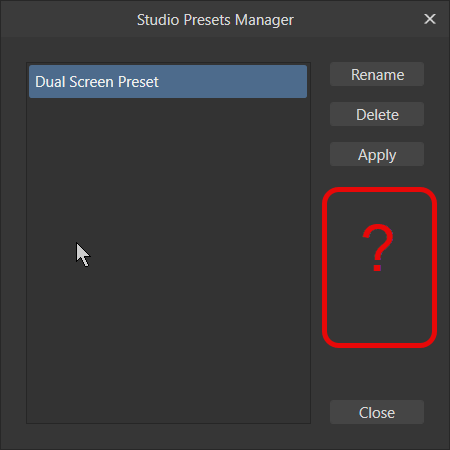Dismiss dialog using the X icon
The image size is (450, 450).
pos(430,19)
